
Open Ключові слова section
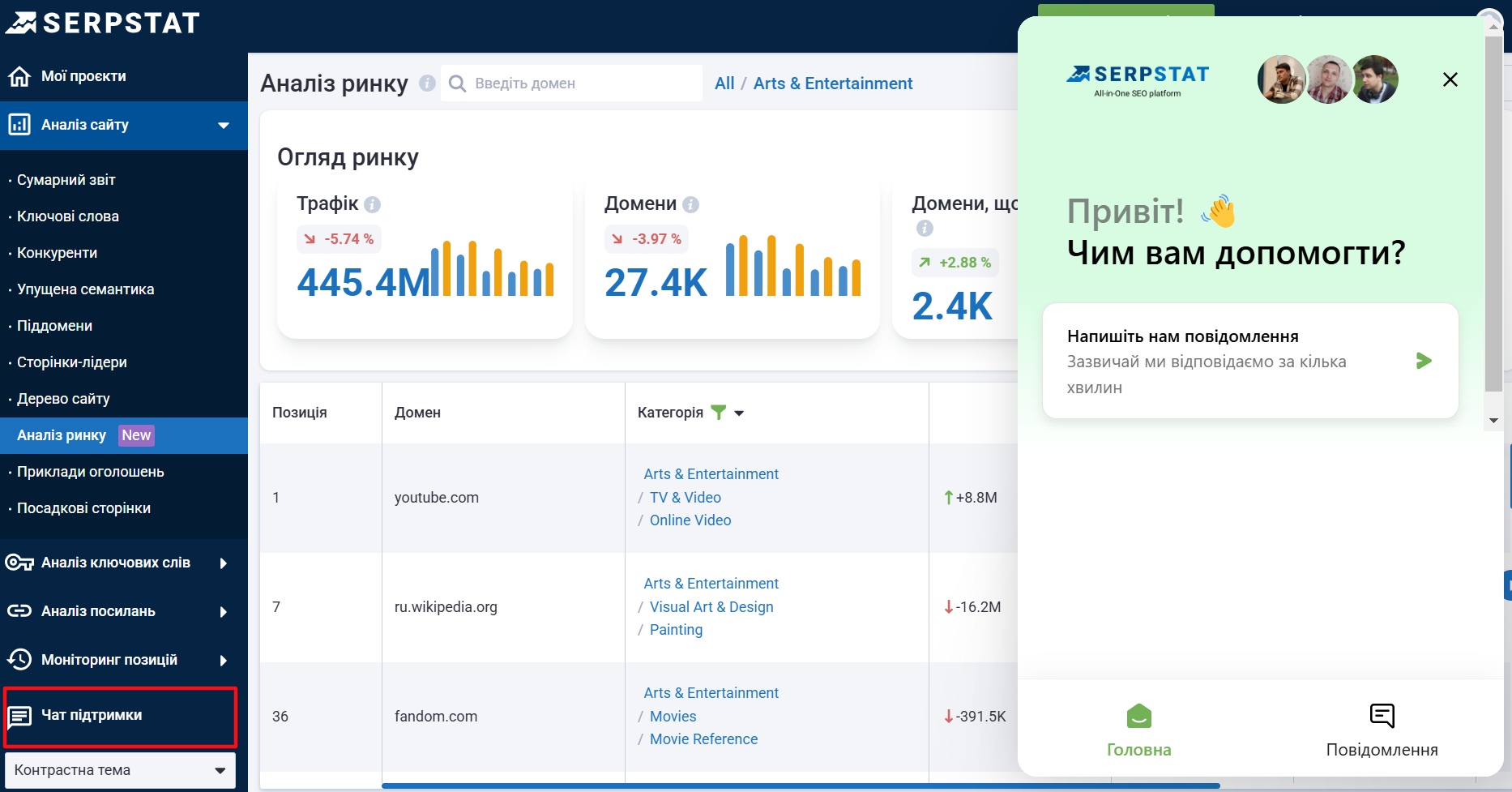click(x=68, y=216)
